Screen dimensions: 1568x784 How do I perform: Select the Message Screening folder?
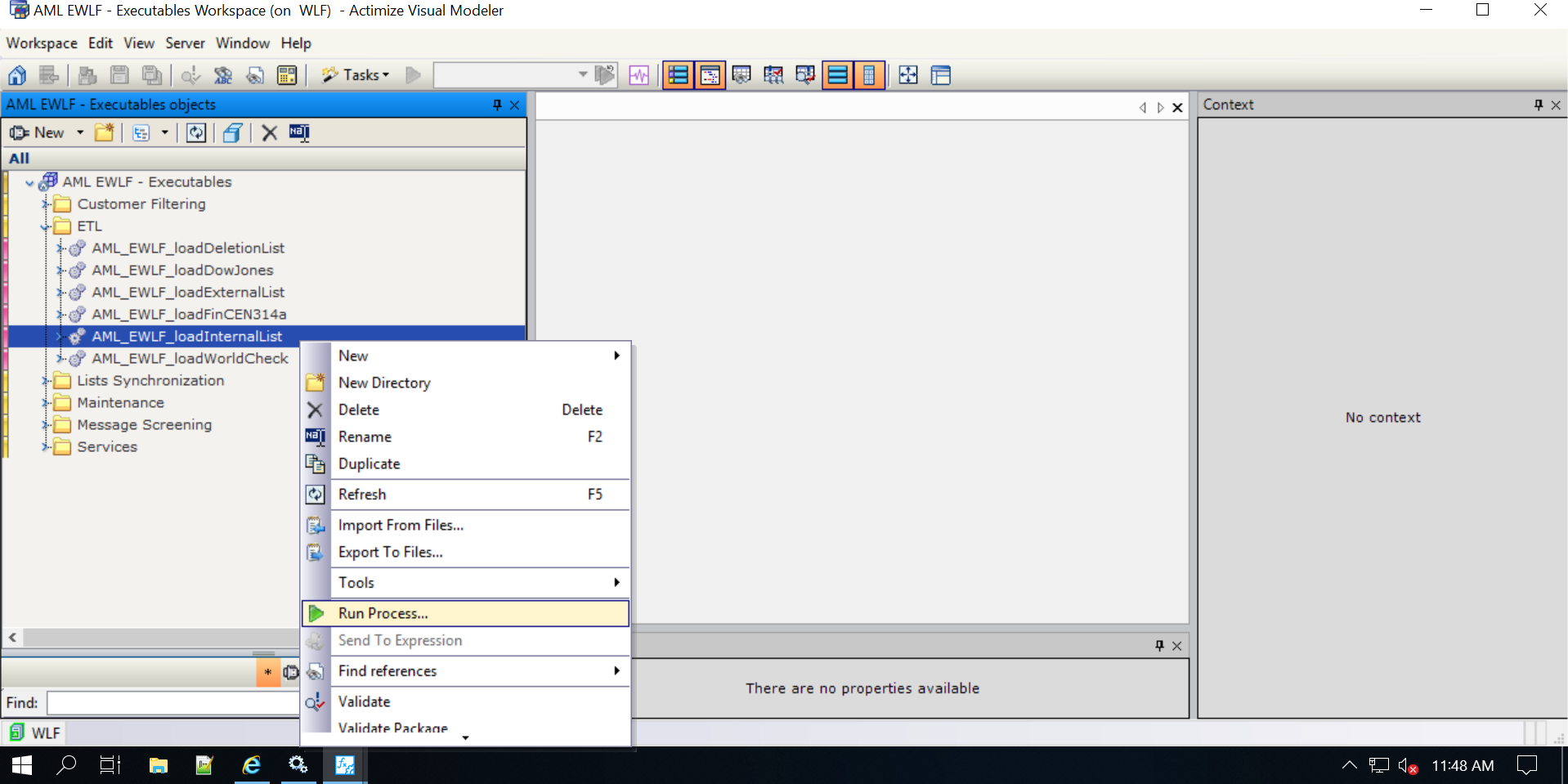144,425
